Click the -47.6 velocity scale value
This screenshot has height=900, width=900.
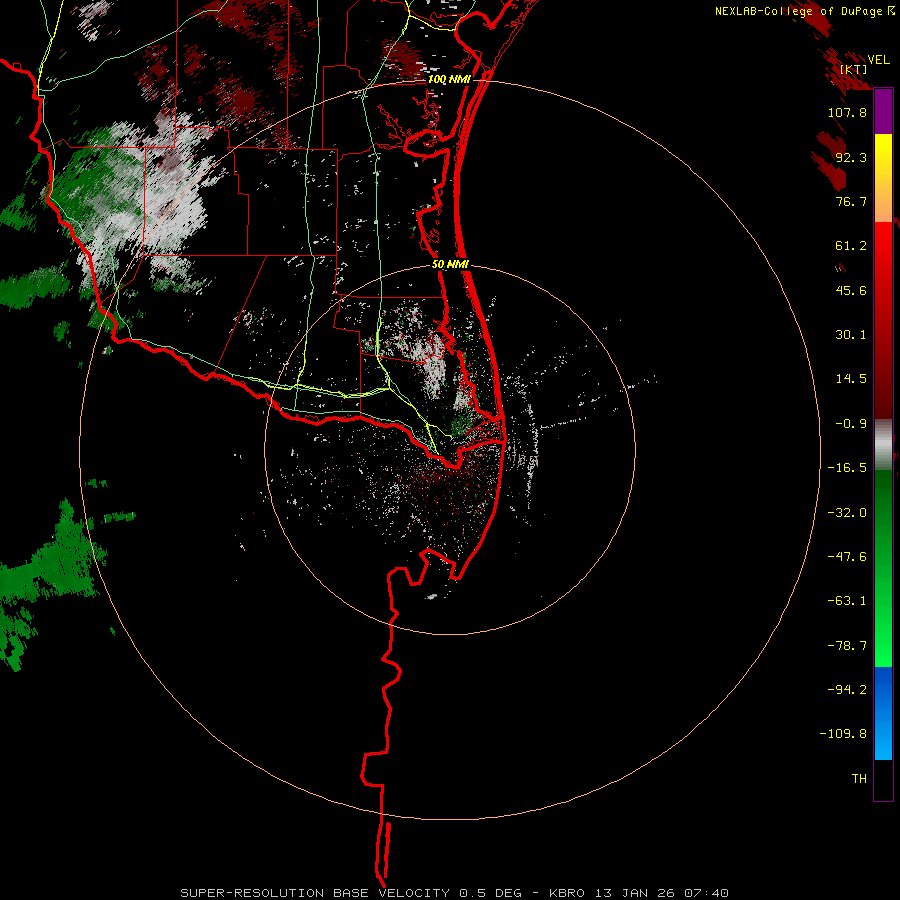coord(847,557)
